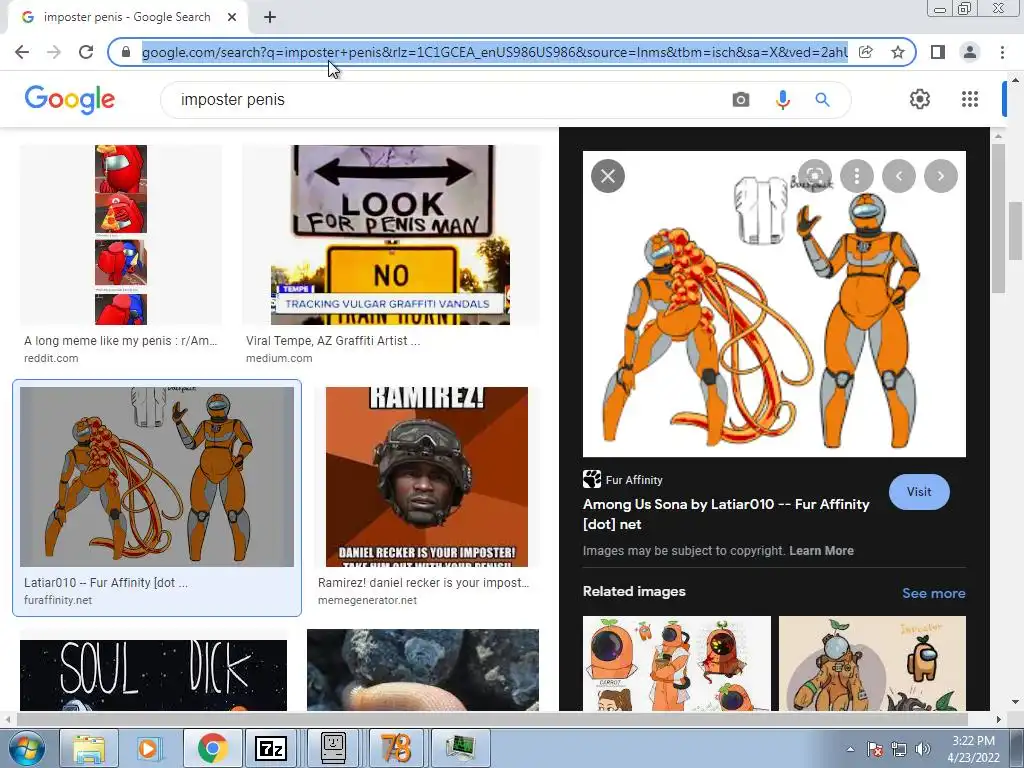Open the Ramirez soldier meme thumbnail

click(427, 477)
